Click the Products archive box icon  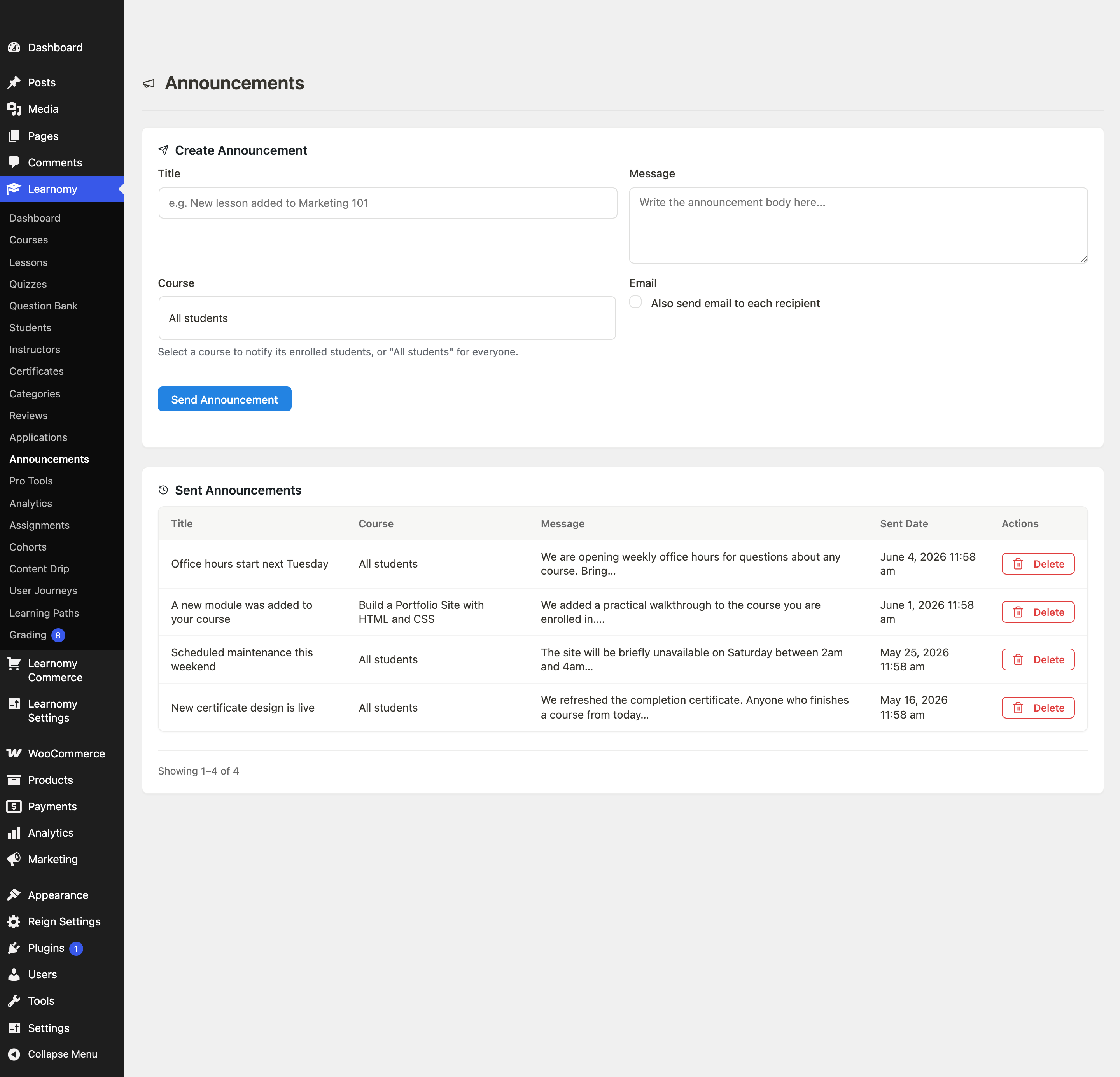click(x=14, y=780)
